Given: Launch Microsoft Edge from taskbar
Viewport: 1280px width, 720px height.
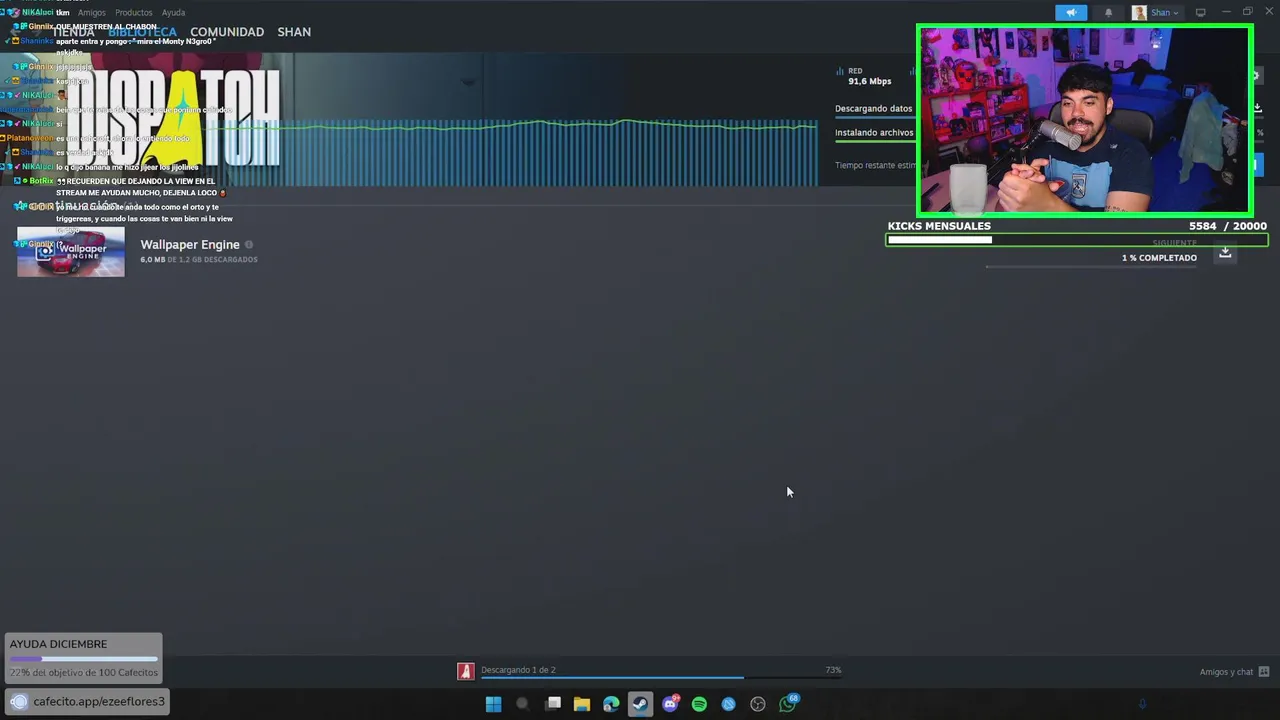Looking at the screenshot, I should click(x=611, y=704).
